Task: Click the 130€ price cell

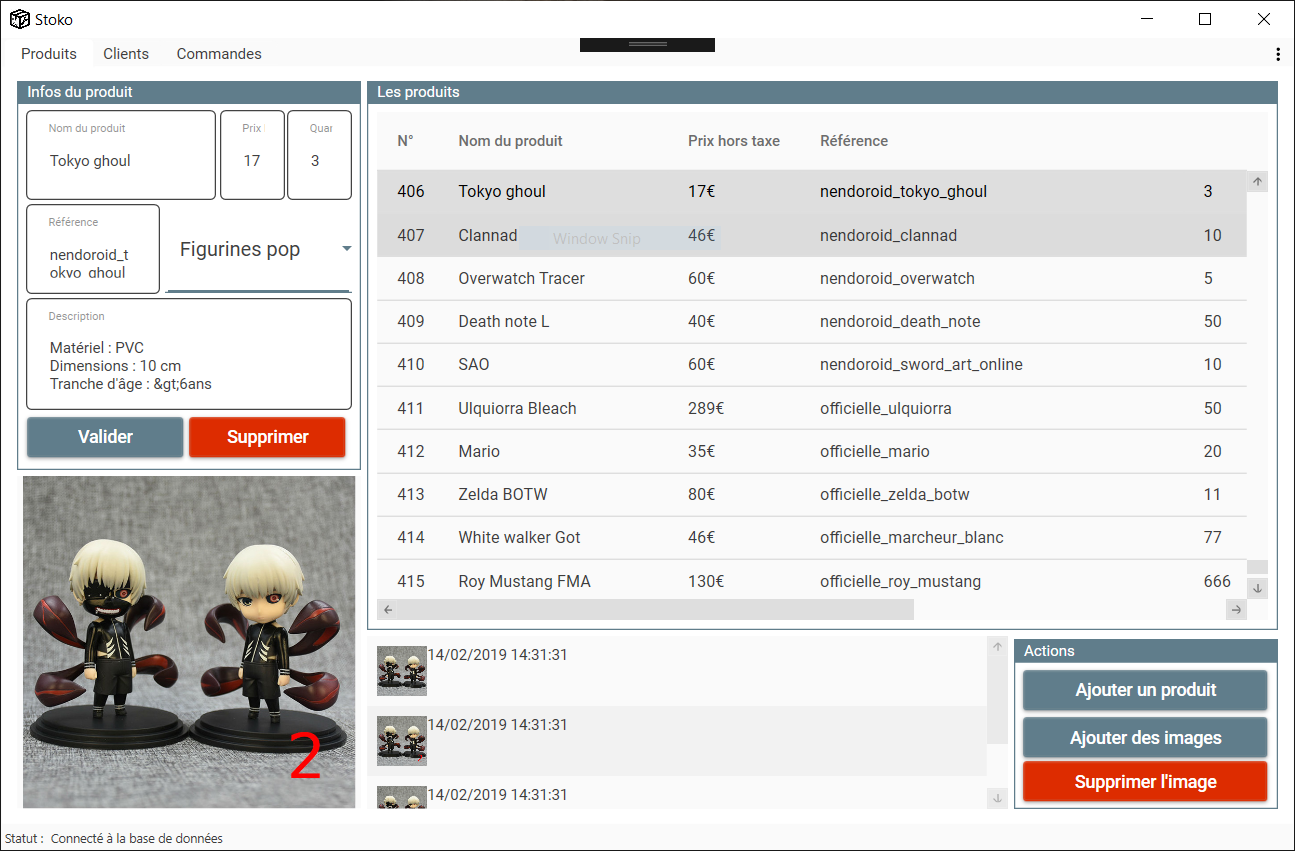Action: coord(706,581)
